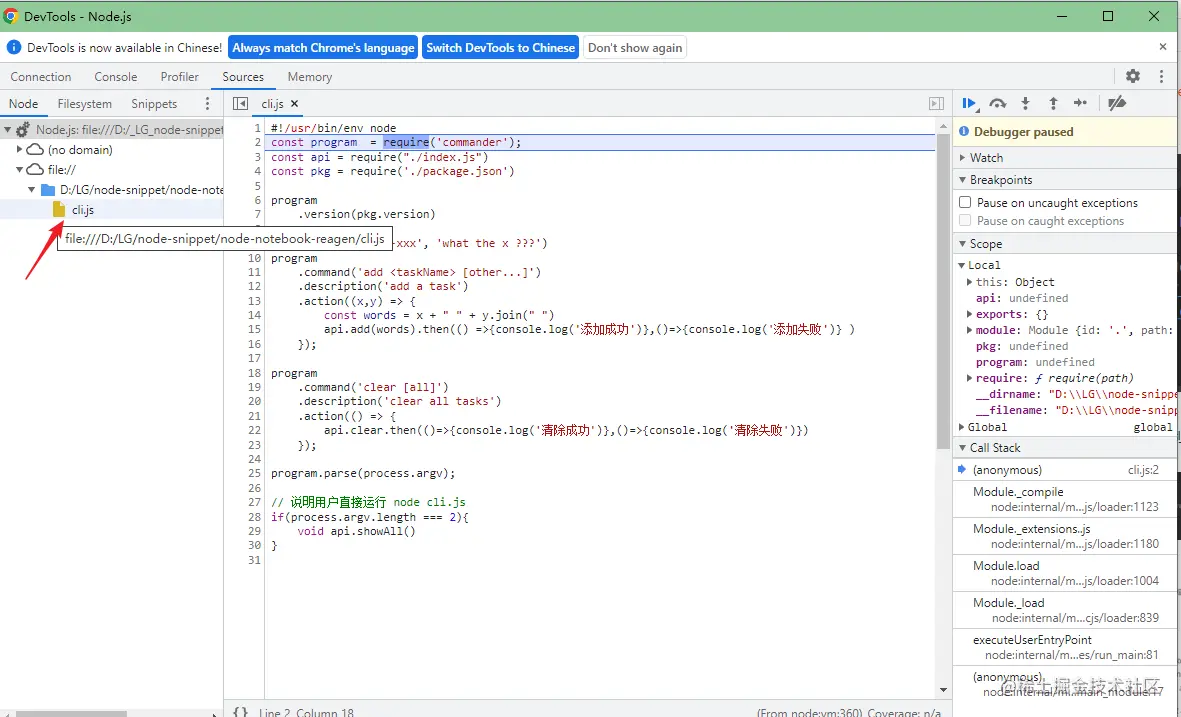This screenshot has width=1181, height=717.
Task: Step out of the current function
Action: coord(1053,103)
